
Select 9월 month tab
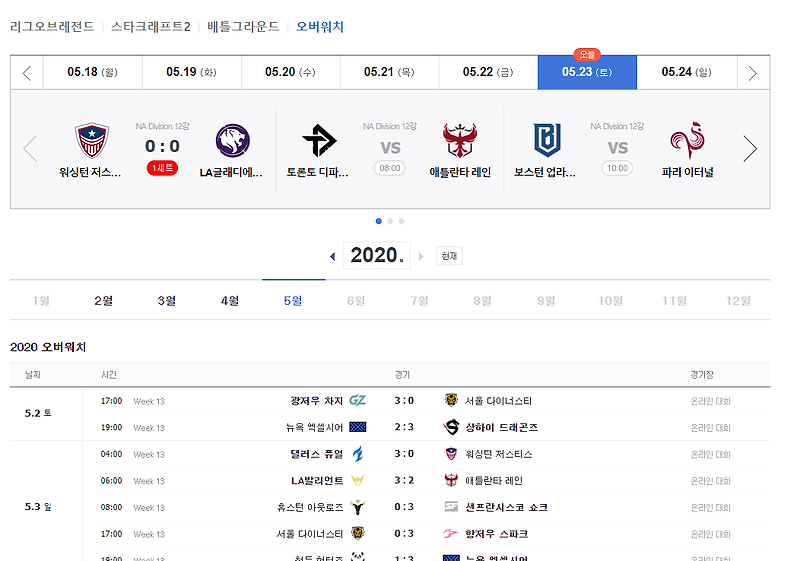(x=546, y=300)
